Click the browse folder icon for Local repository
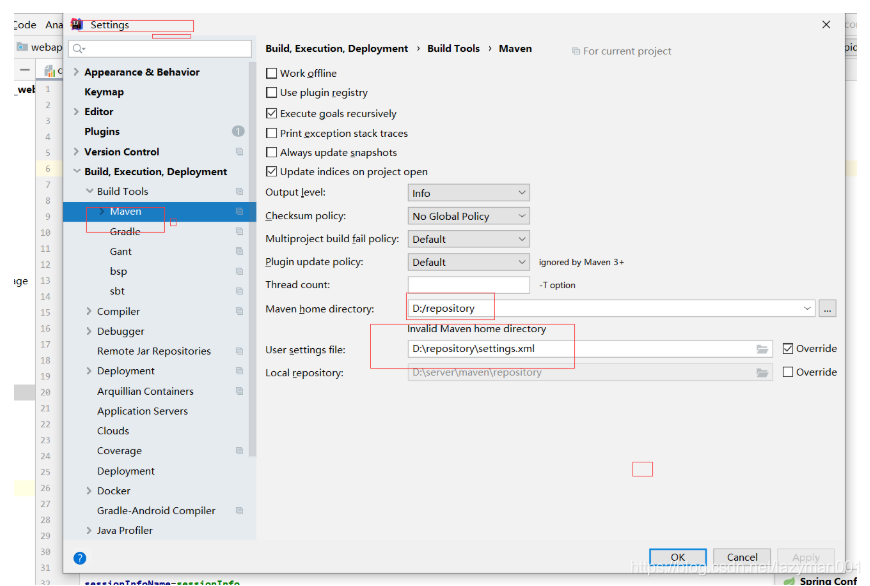 tap(762, 372)
